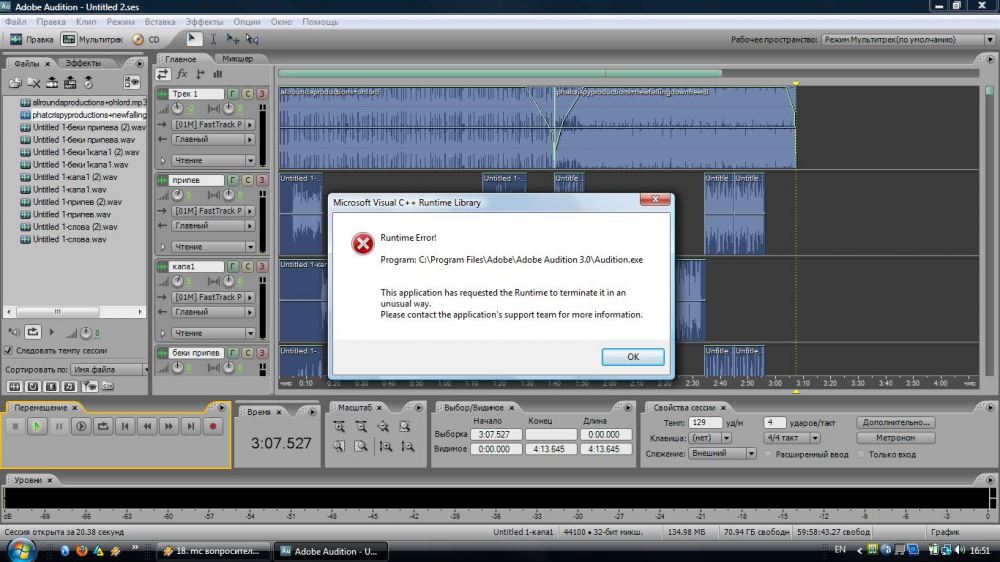Select file Untitled 1-слова.wav in list
The image size is (1000, 562).
pyautogui.click(x=70, y=239)
